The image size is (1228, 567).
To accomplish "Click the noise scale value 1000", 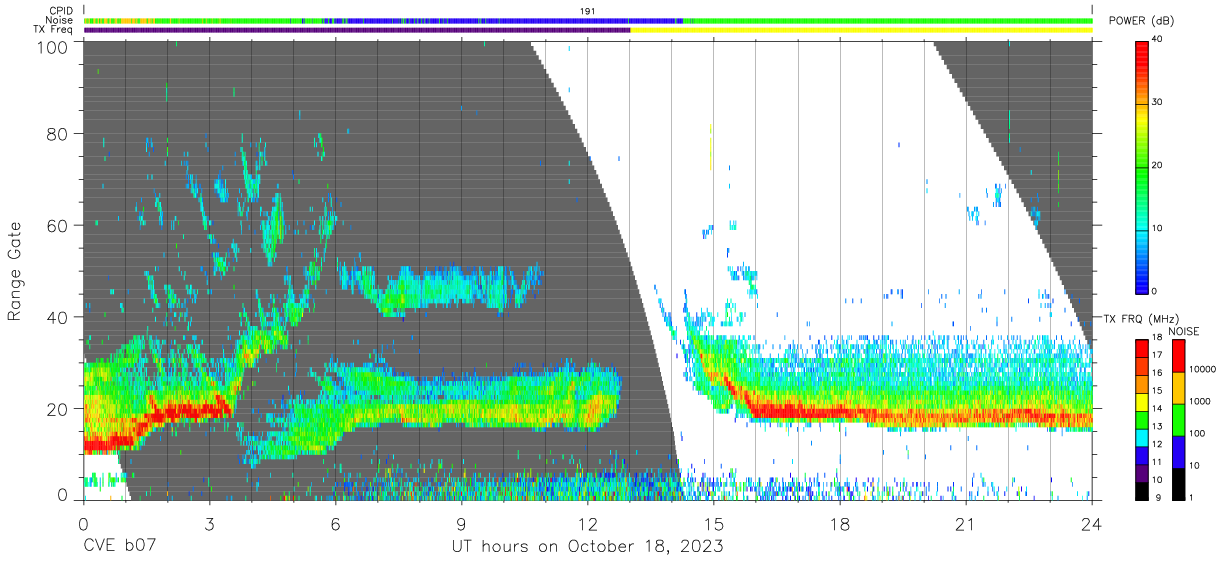I will pos(1201,401).
